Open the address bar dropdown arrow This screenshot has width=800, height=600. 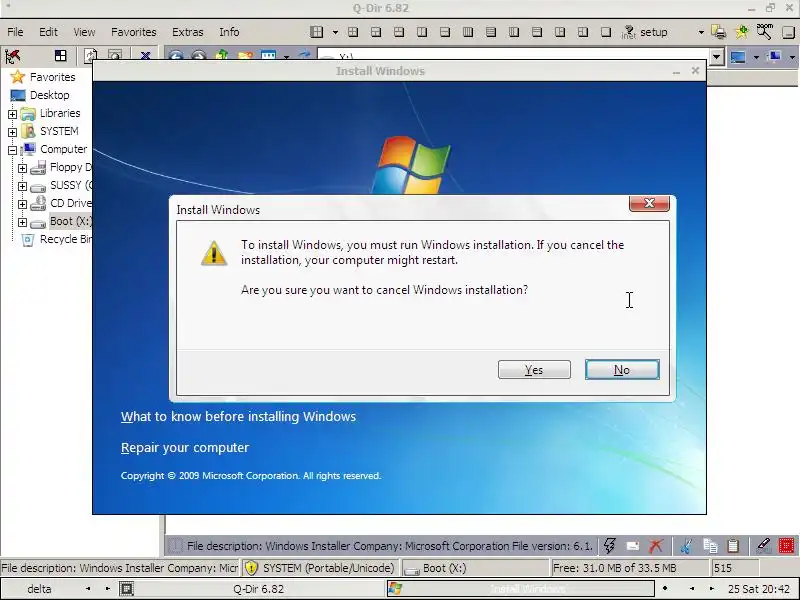pyautogui.click(x=716, y=56)
